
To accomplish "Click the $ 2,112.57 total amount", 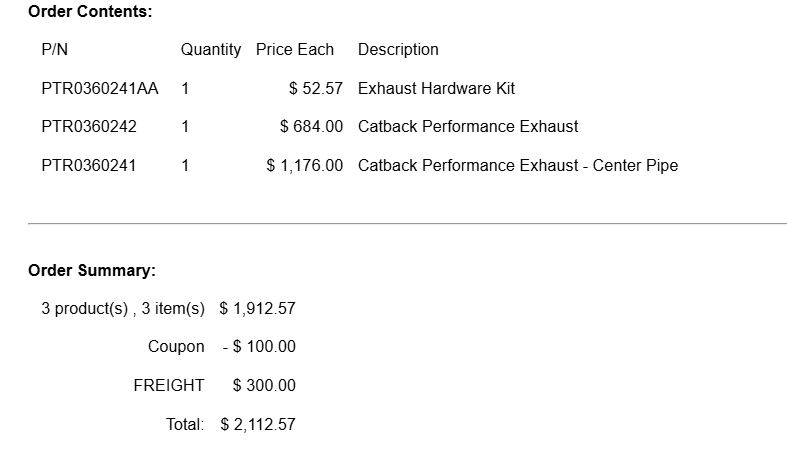I will pos(257,424).
